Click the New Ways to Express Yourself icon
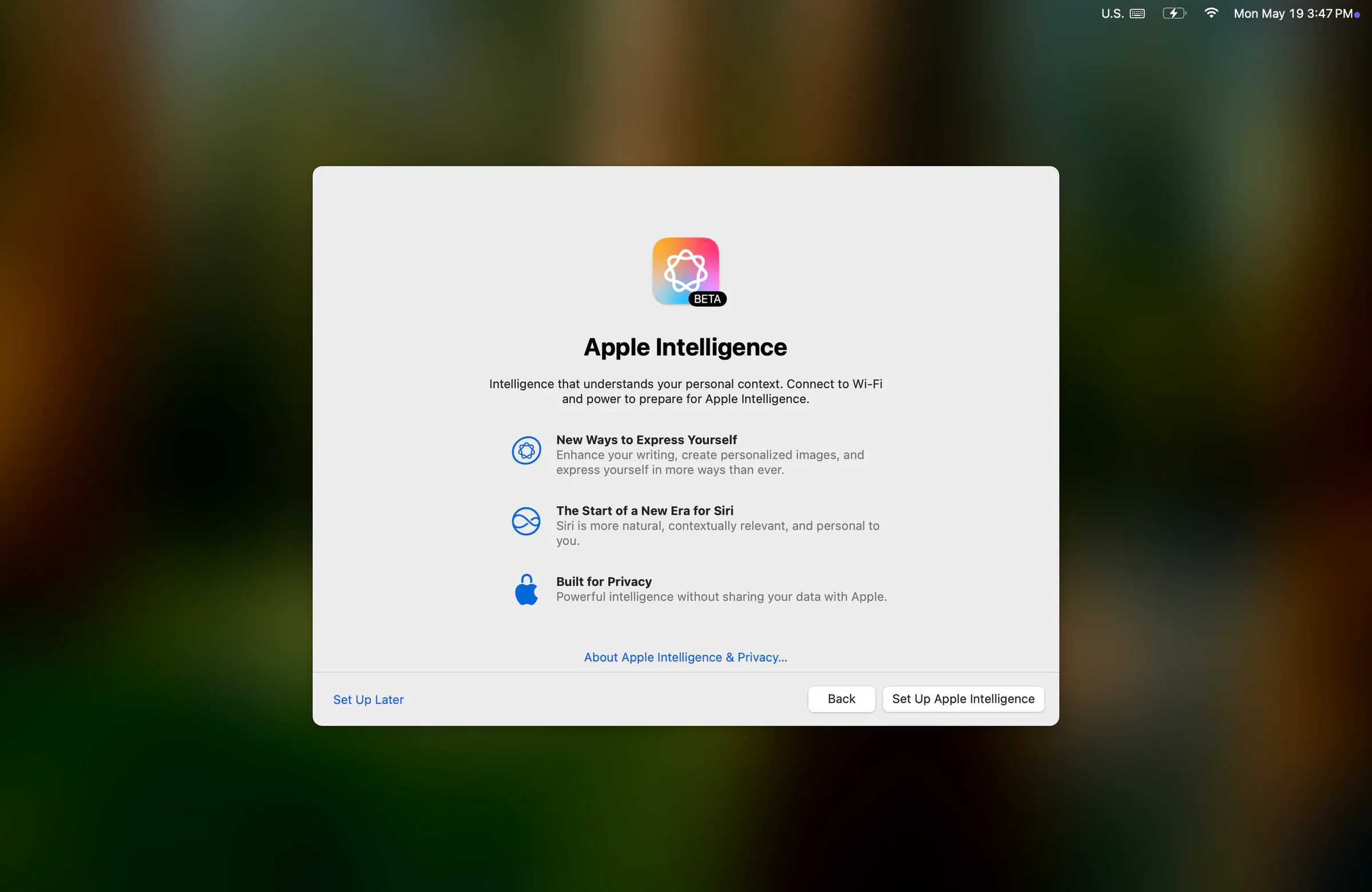 pos(527,451)
